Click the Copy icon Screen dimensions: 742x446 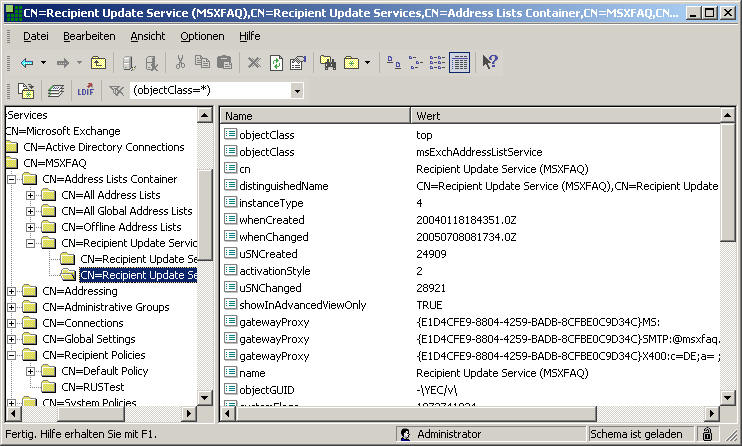[x=203, y=62]
